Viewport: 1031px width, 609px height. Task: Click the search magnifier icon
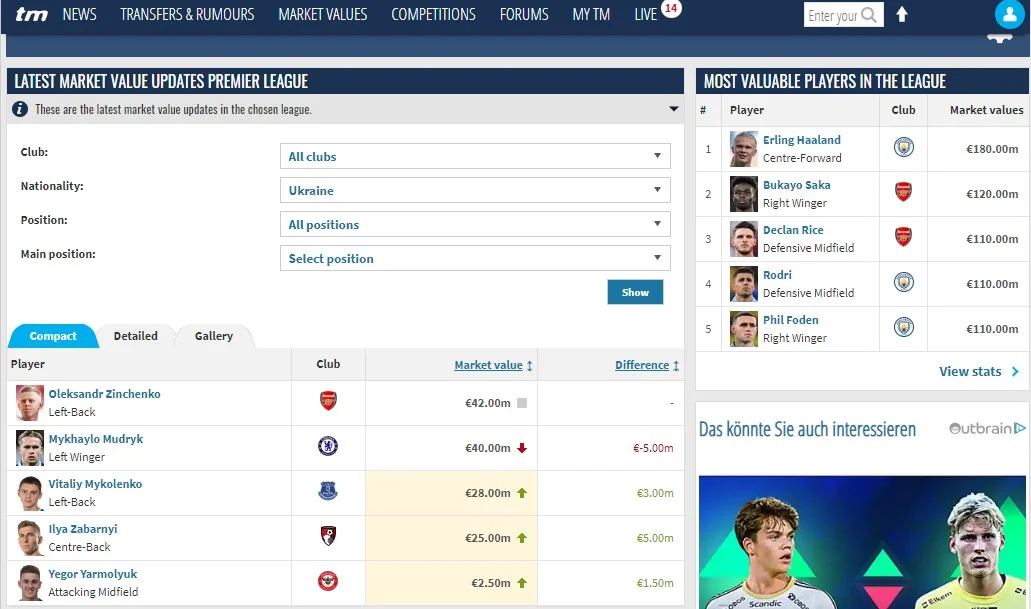(x=870, y=15)
